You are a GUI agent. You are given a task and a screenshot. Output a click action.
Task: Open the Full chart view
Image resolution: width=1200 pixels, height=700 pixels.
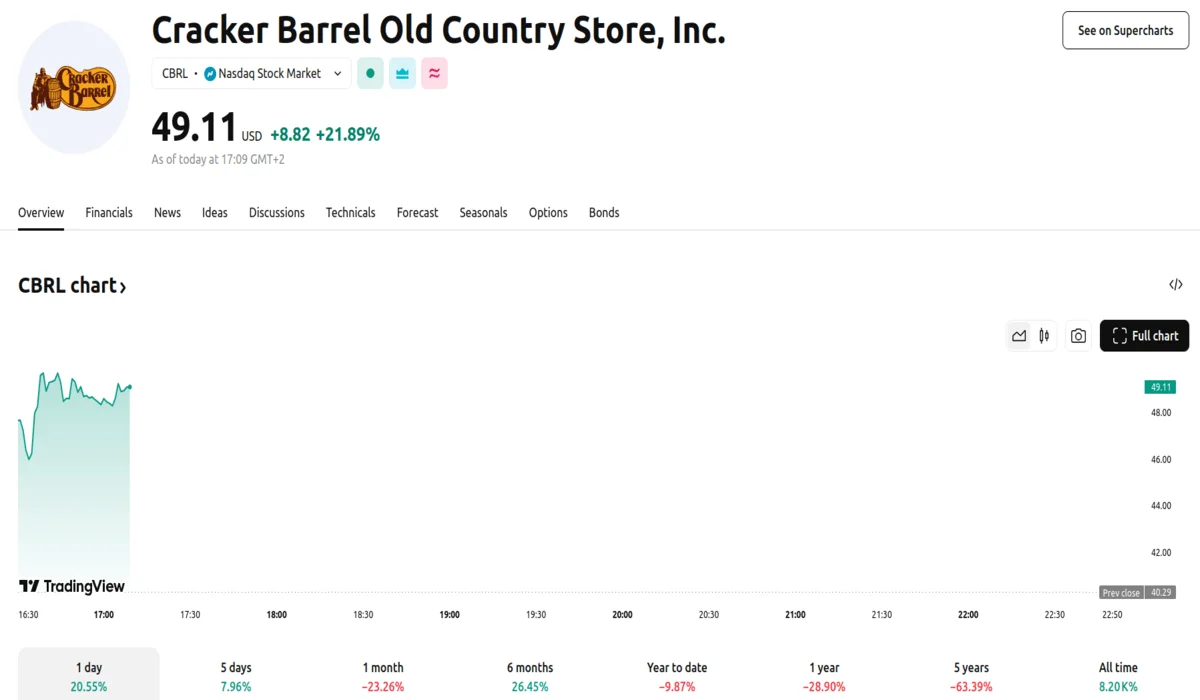(x=1144, y=336)
